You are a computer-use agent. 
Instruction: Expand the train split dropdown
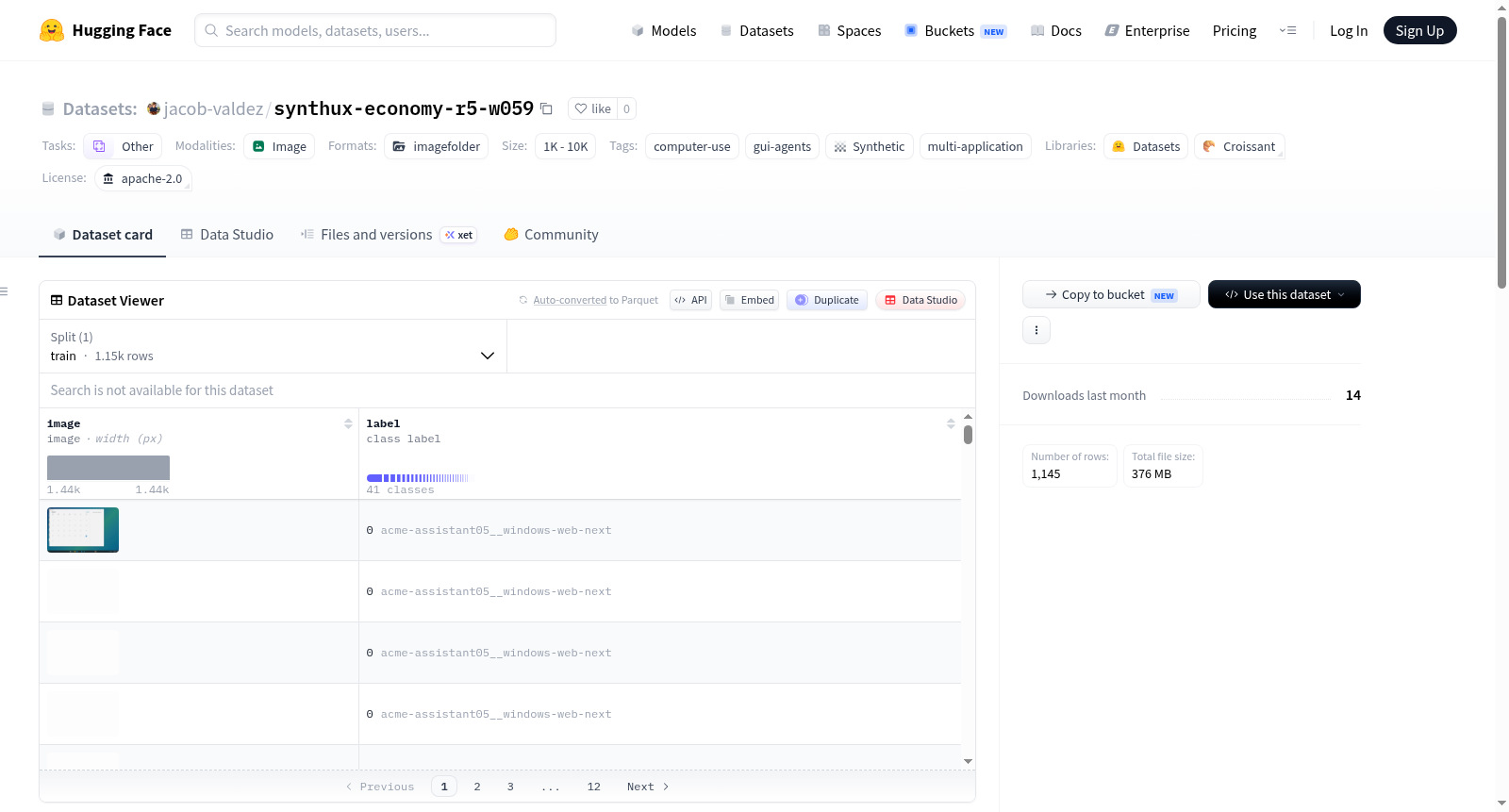(x=273, y=346)
